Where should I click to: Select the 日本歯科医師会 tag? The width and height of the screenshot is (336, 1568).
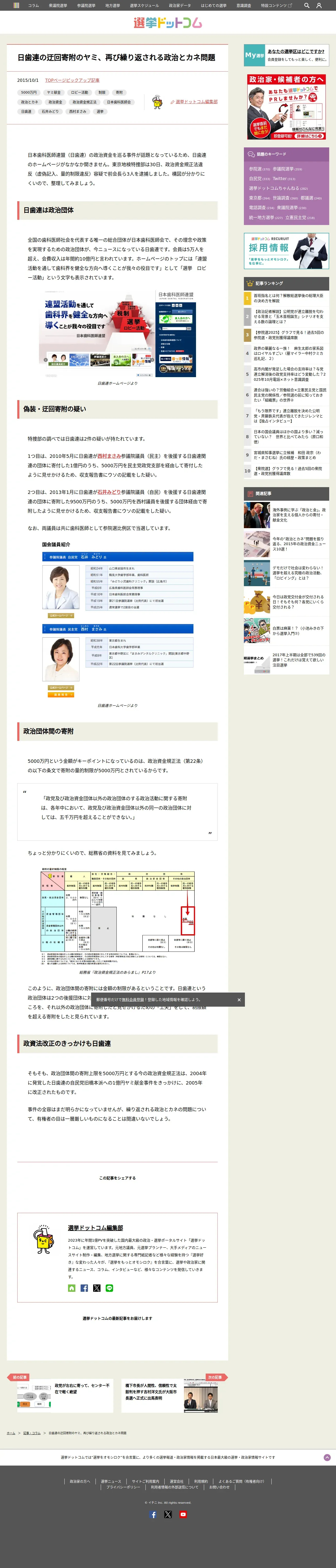click(x=119, y=102)
